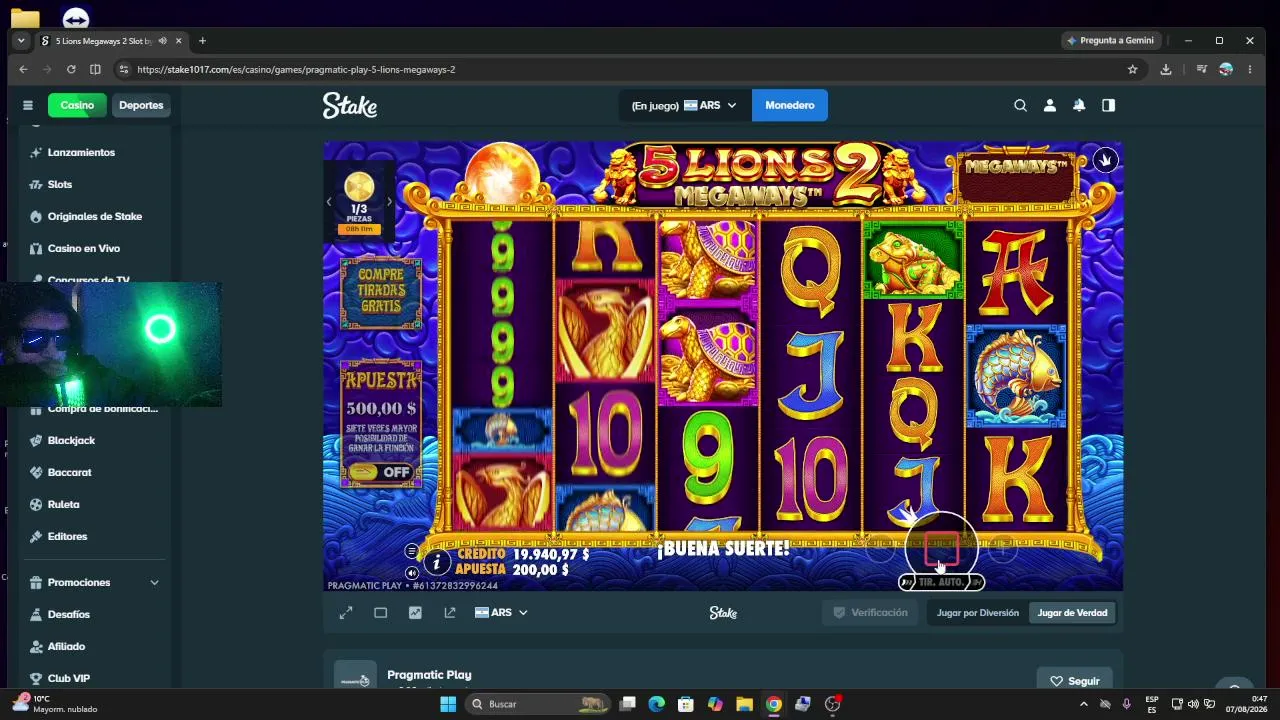Screen dimensions: 1280x720
Task: Open the ARS currency selector below the game
Action: pyautogui.click(x=501, y=613)
